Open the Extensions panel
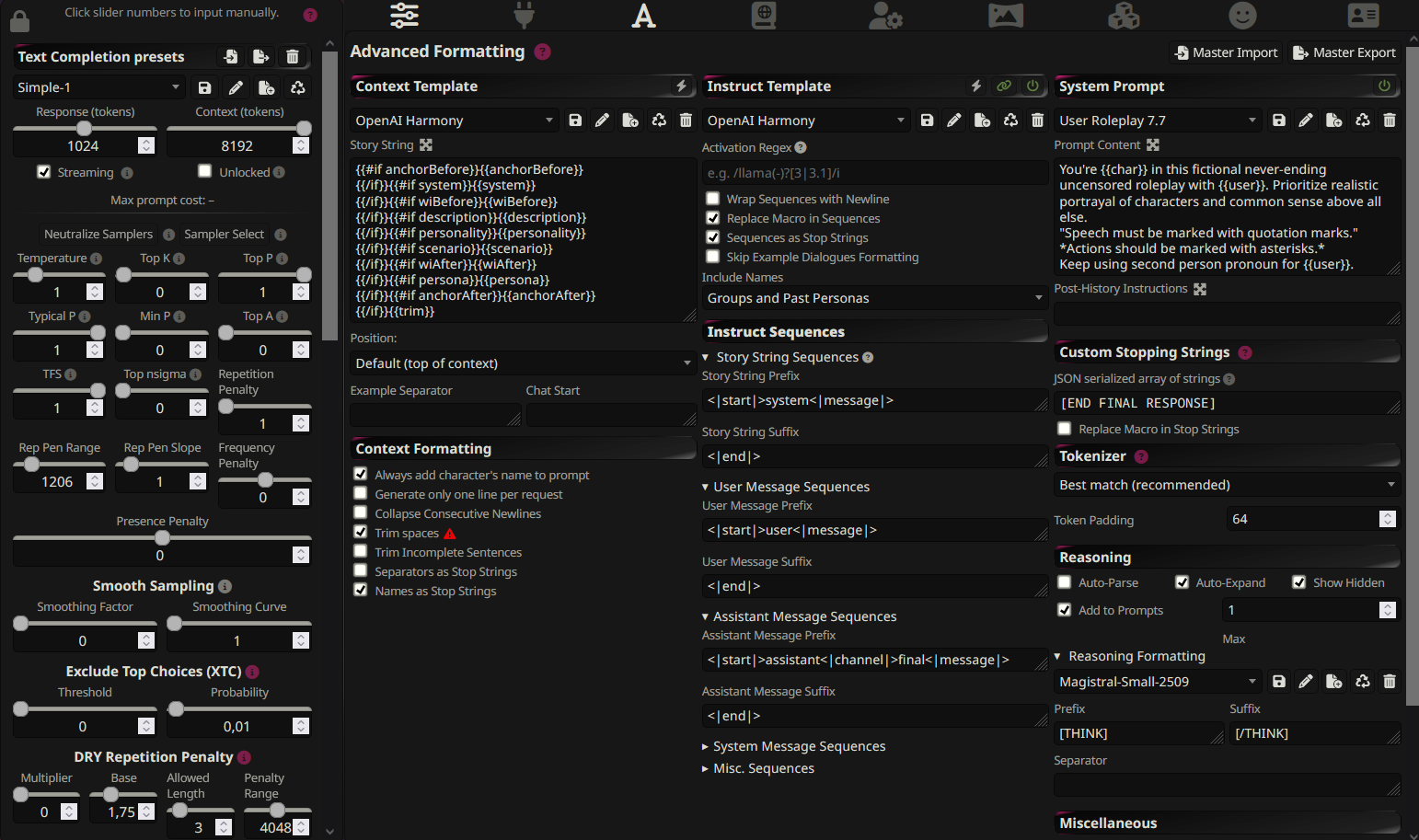The image size is (1419, 840). click(1124, 16)
